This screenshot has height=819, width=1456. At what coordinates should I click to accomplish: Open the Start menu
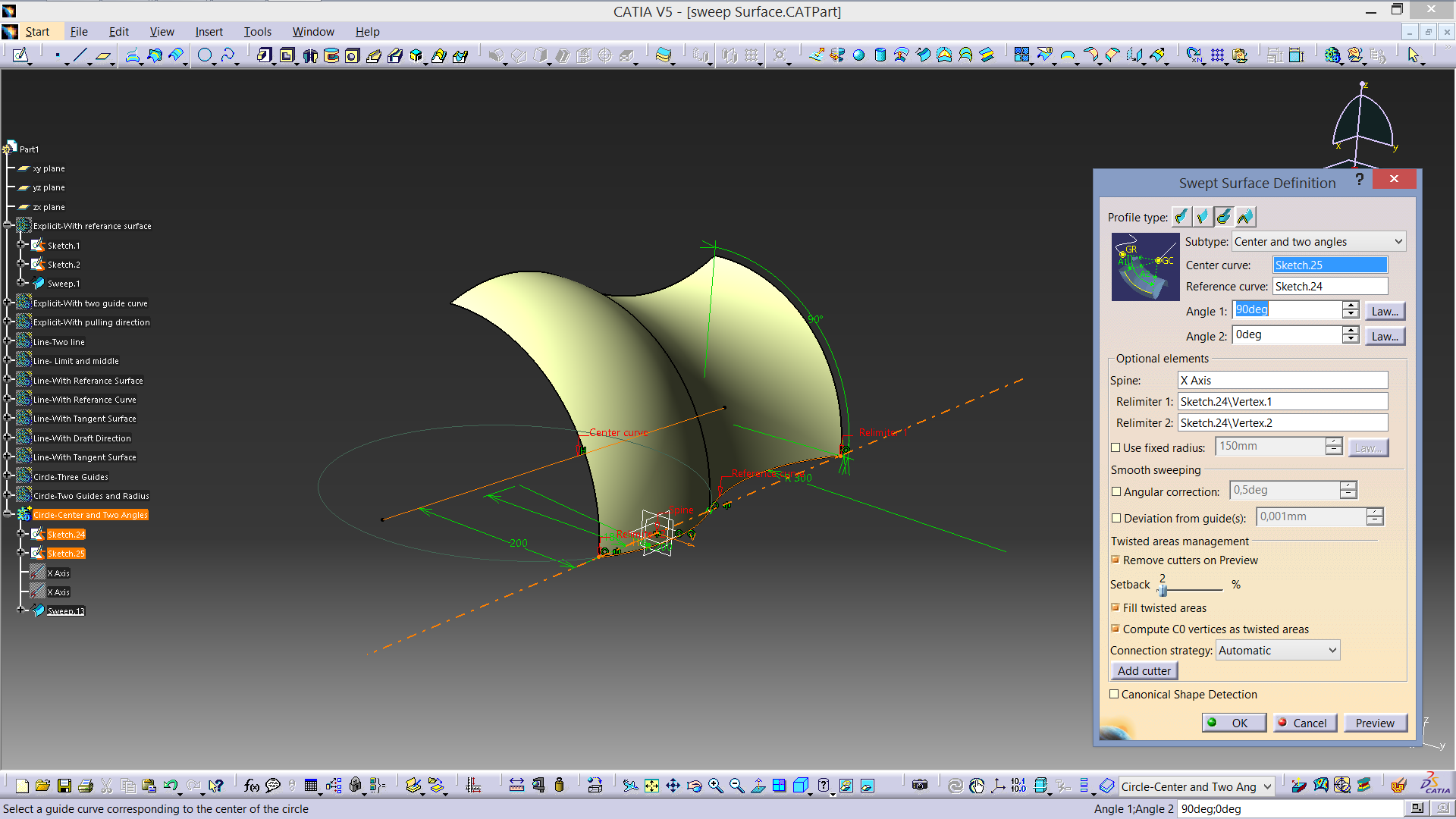37,31
